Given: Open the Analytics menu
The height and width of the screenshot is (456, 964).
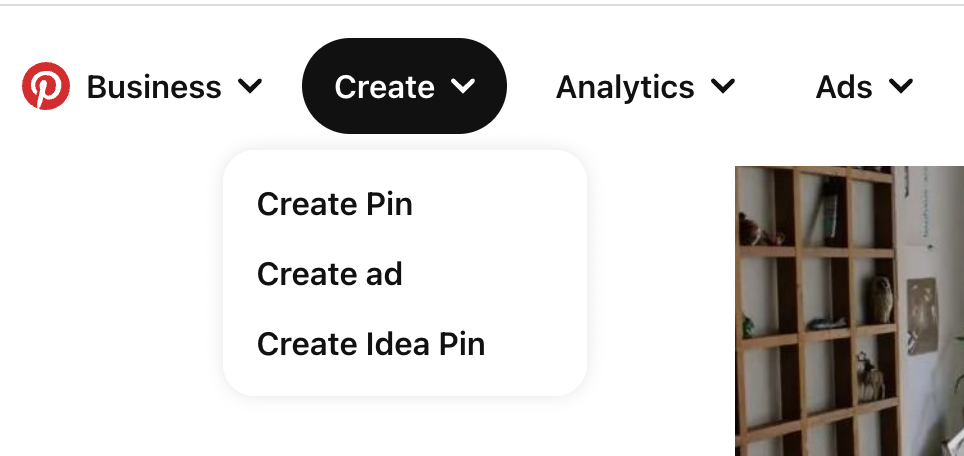Looking at the screenshot, I should 625,87.
